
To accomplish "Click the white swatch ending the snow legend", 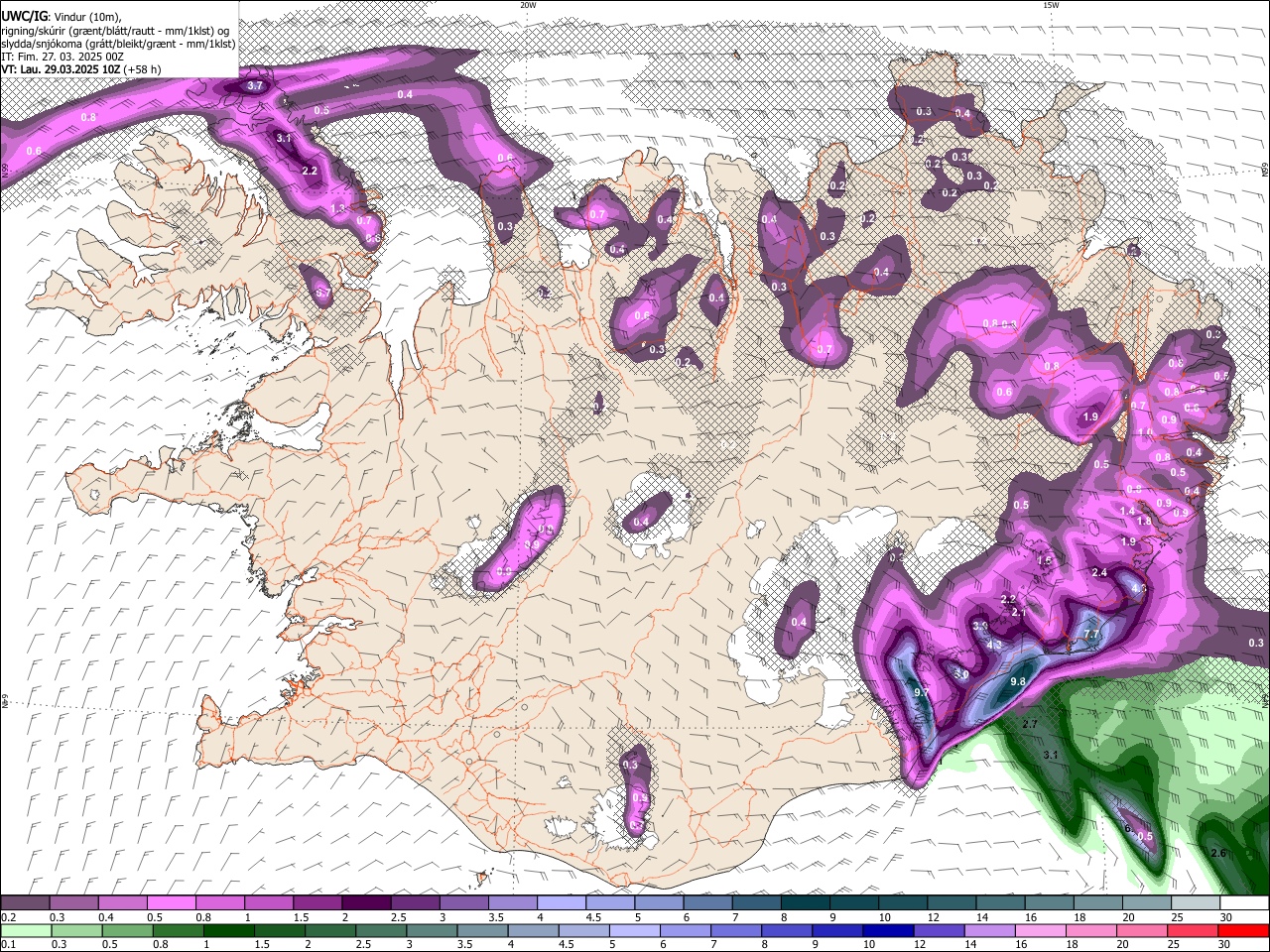I will coord(1243,903).
